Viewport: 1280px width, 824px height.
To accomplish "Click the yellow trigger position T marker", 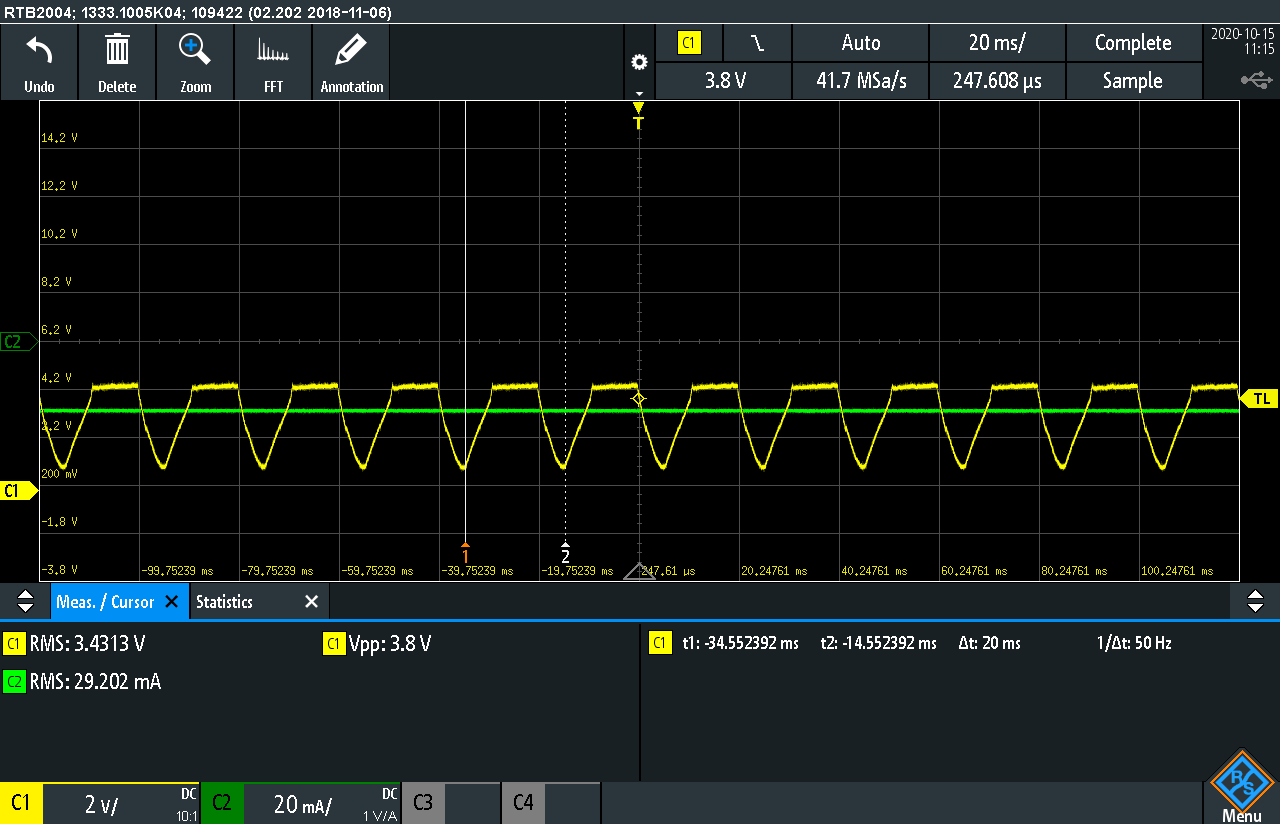I will (638, 116).
